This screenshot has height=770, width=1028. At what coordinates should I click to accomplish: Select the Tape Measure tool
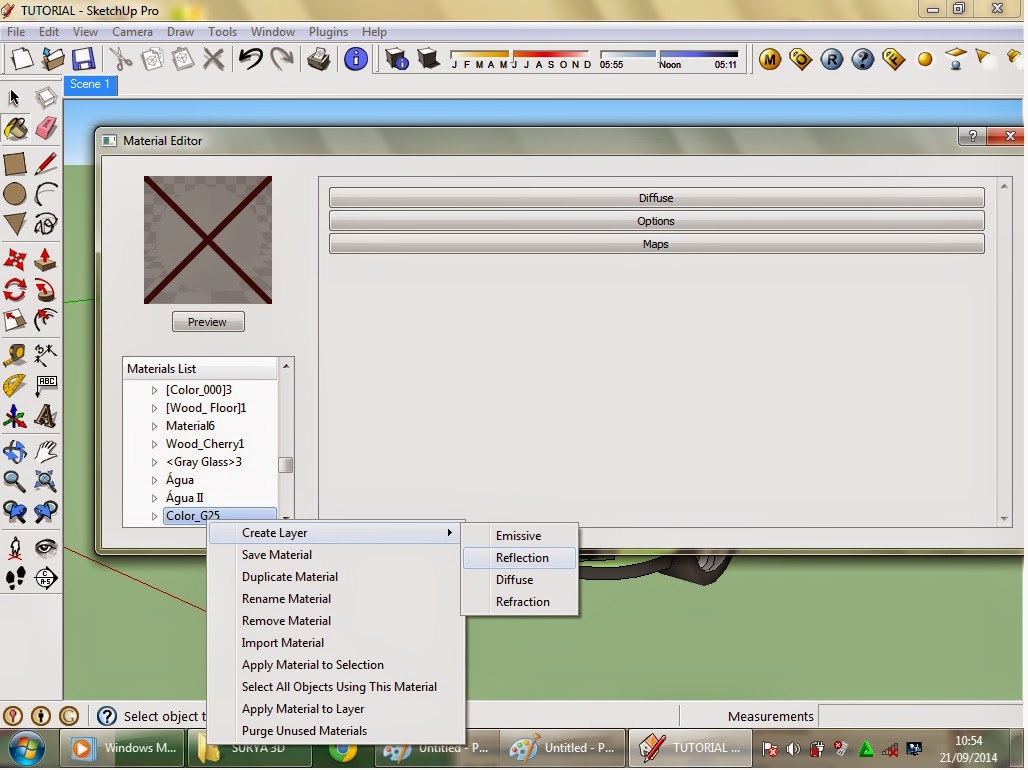15,355
